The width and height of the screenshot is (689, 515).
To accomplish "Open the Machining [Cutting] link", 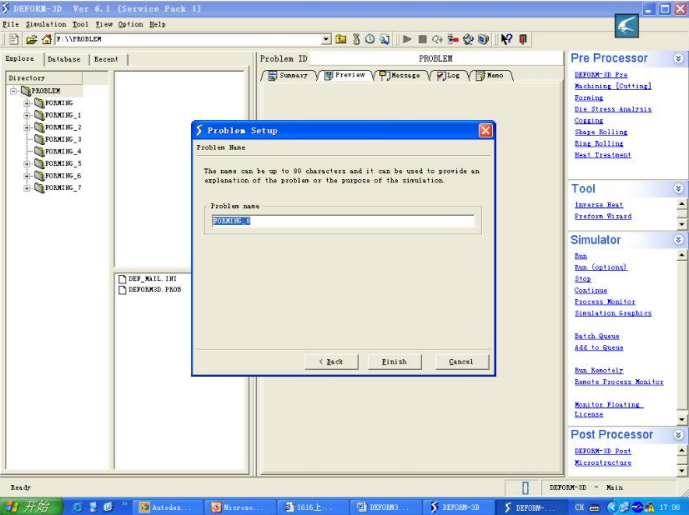I will coord(613,87).
